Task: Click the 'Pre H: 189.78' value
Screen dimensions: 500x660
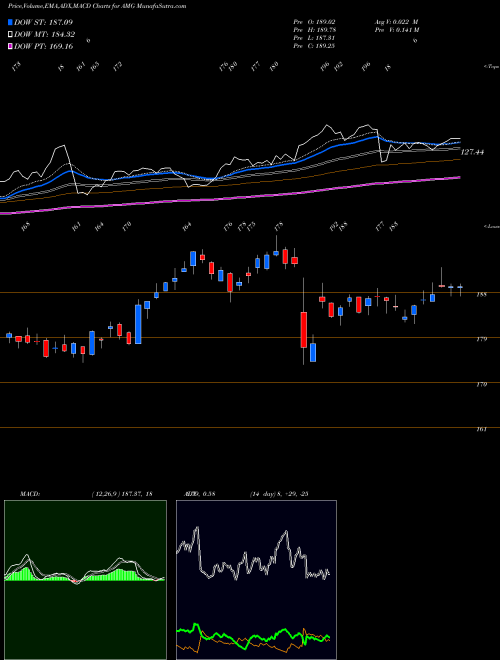Action: tap(314, 30)
